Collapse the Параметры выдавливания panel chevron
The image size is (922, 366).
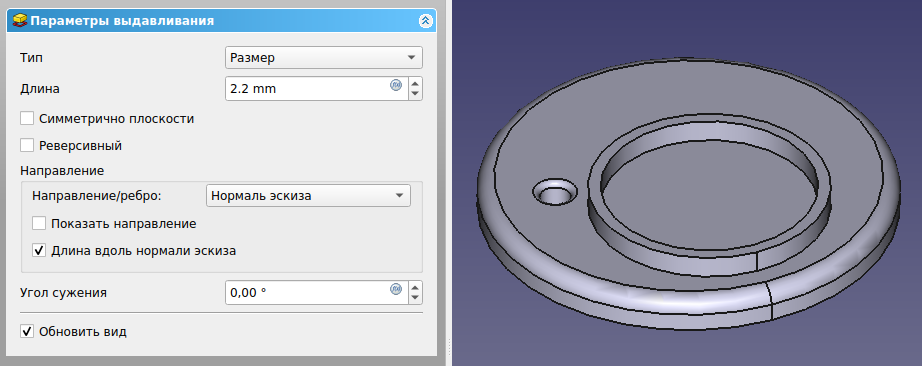coord(425,21)
